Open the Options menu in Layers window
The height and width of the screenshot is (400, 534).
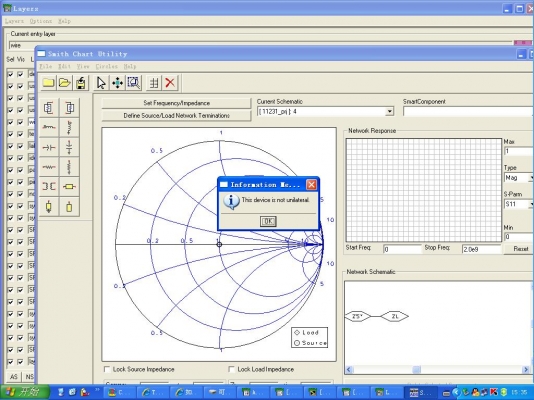41,21
